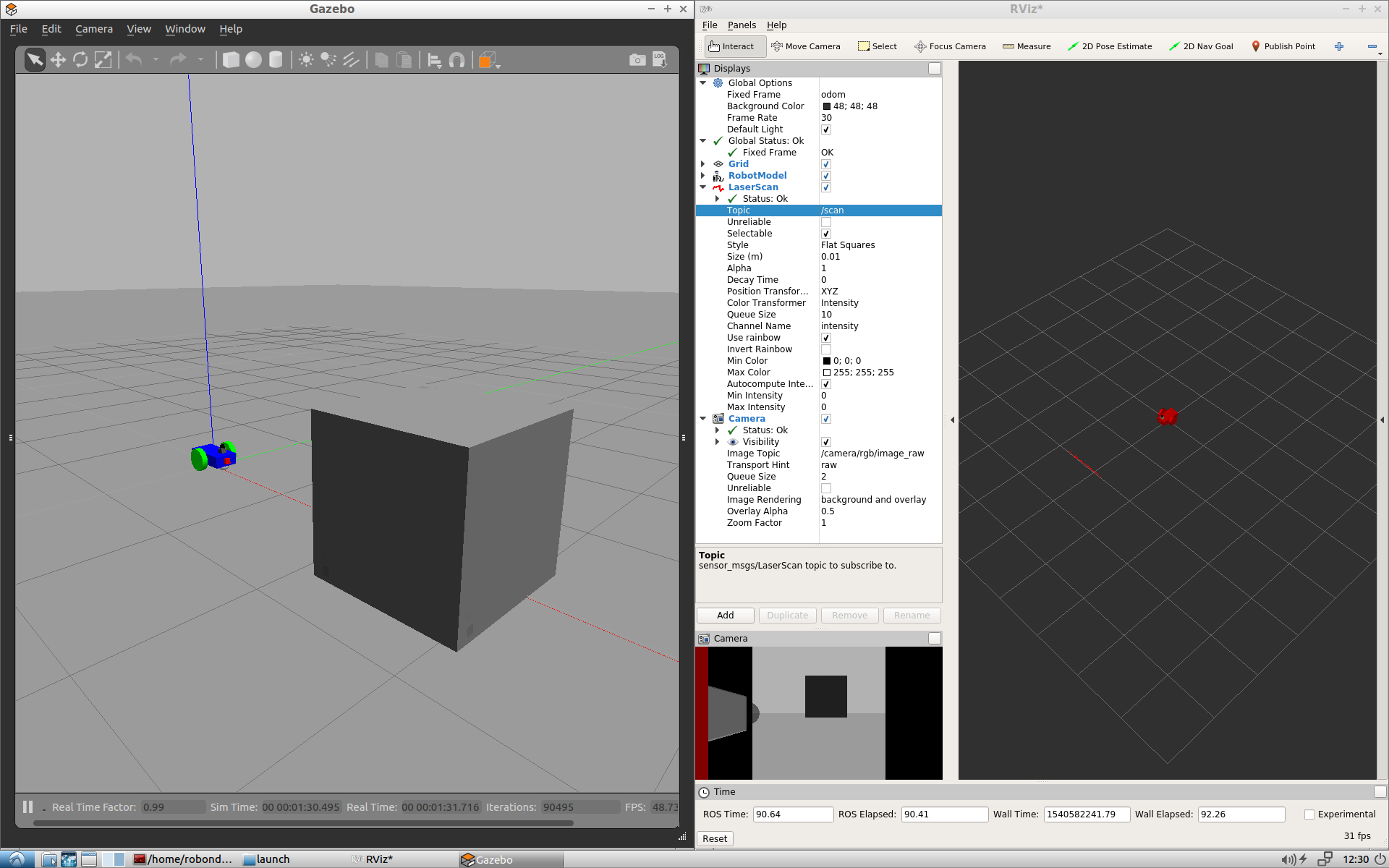Enable the LaserScan Unreliable checkbox
This screenshot has width=1389, height=868.
coord(826,222)
